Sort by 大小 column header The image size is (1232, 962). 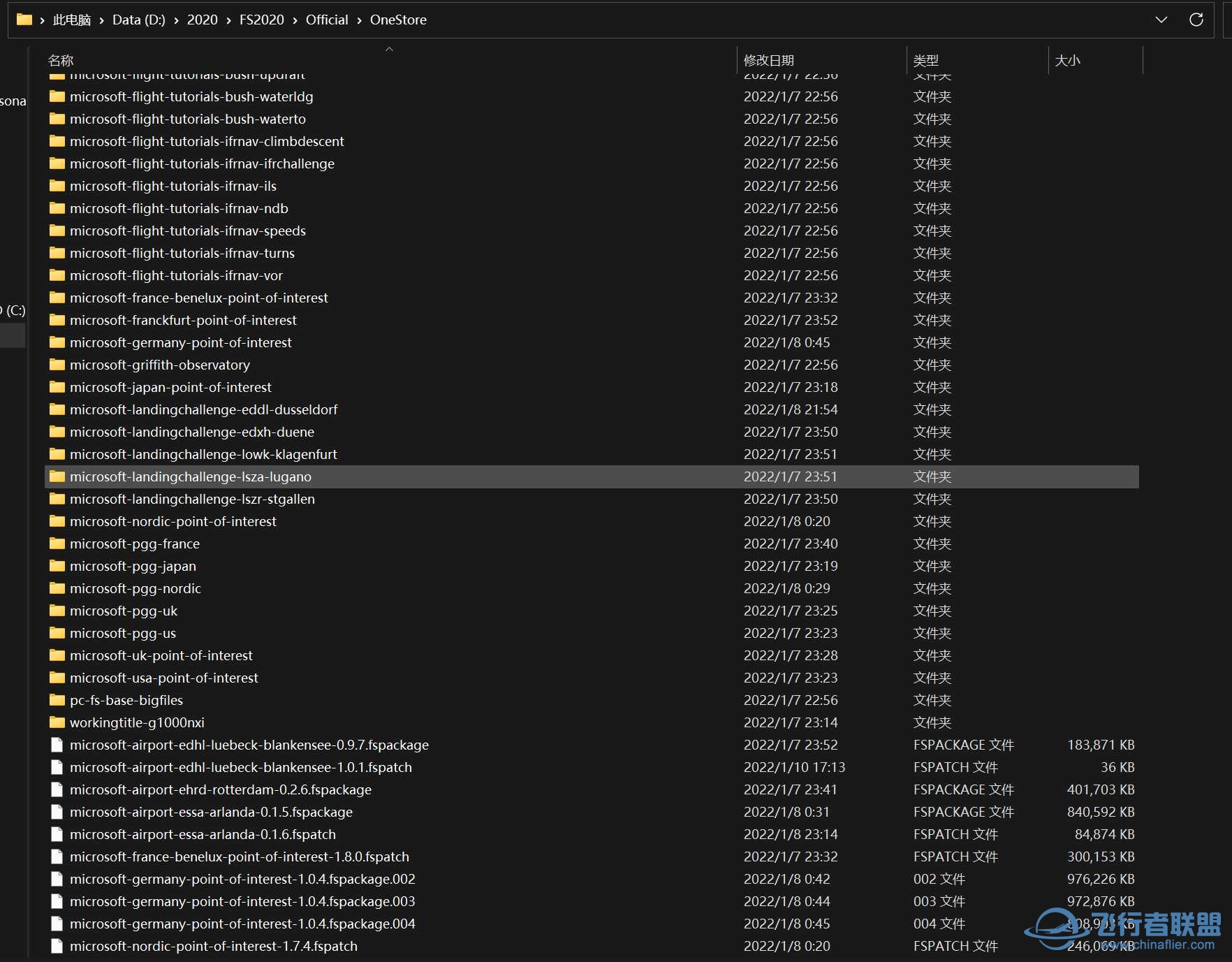1067,60
